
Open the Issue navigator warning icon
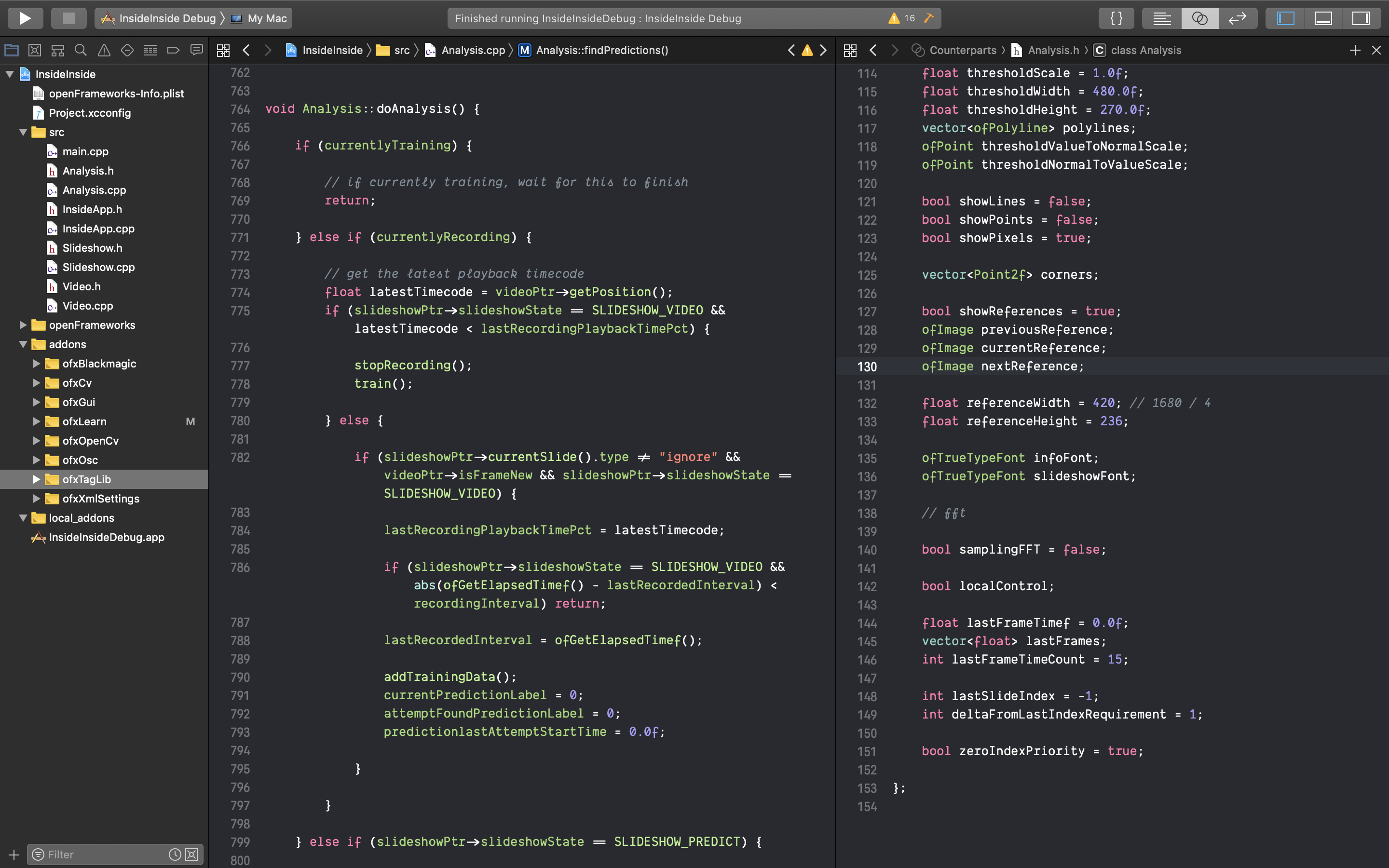(104, 51)
